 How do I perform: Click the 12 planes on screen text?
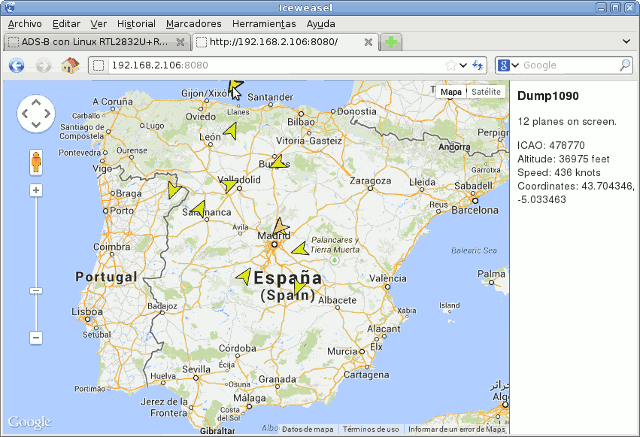coord(567,122)
